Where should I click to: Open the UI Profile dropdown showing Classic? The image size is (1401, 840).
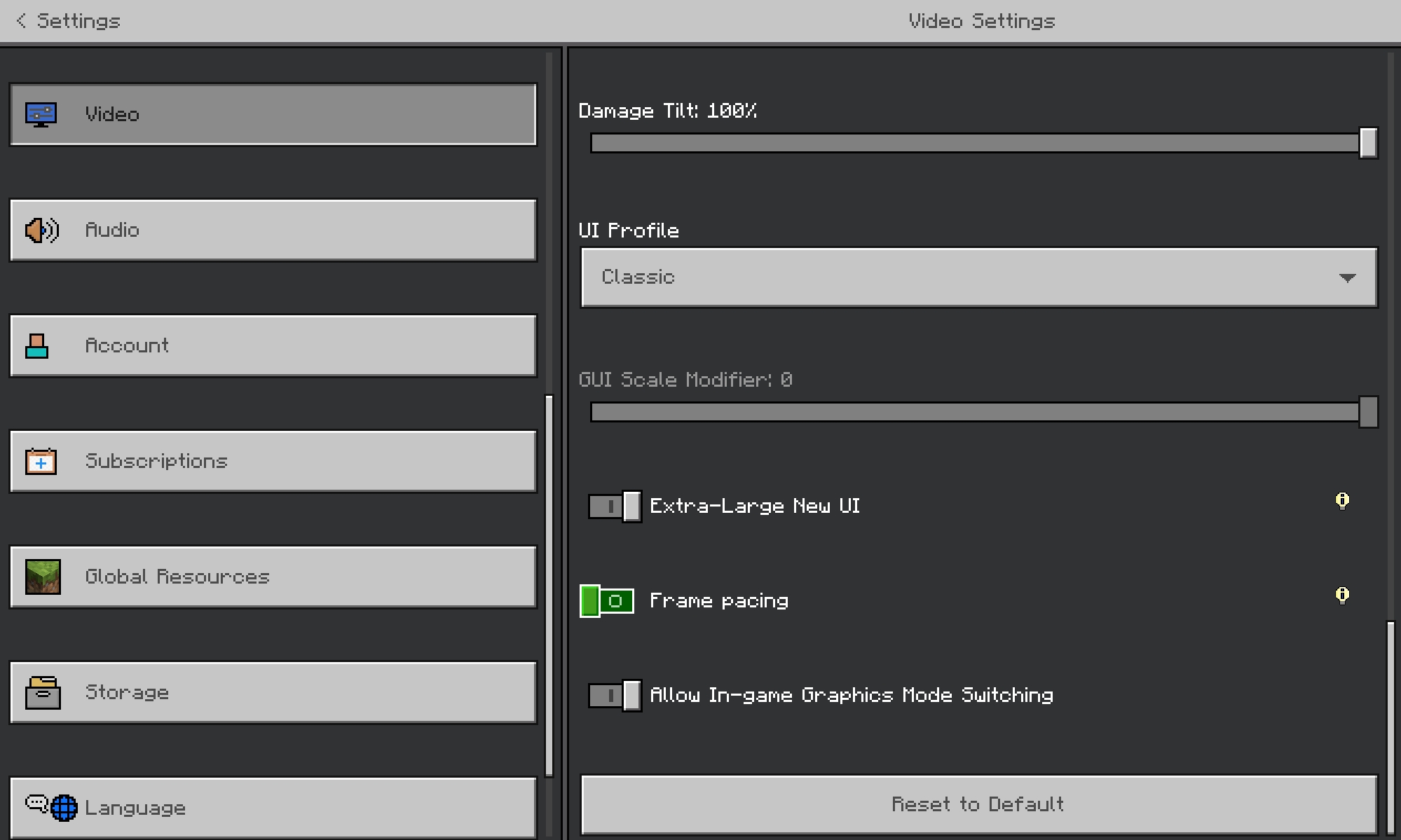[x=978, y=277]
